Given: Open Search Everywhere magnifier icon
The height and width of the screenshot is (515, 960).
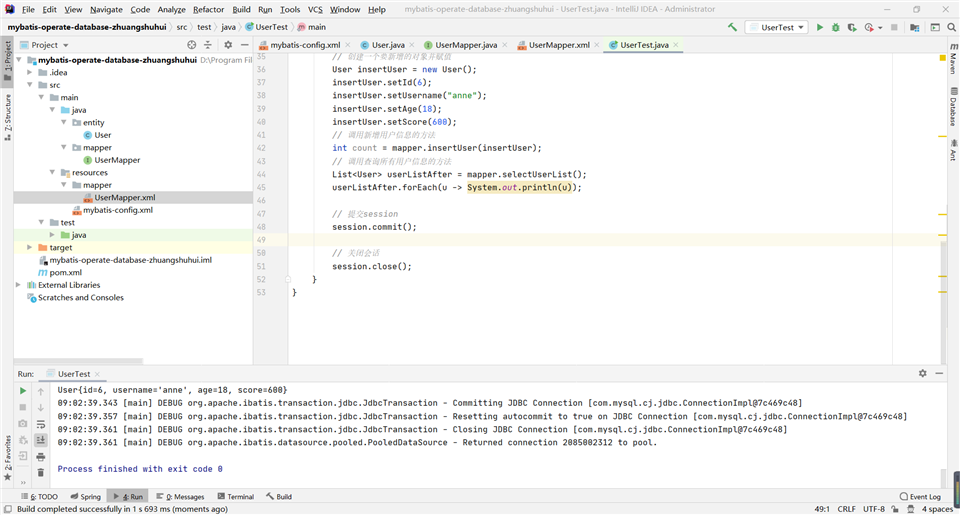Looking at the screenshot, I should (951, 27).
